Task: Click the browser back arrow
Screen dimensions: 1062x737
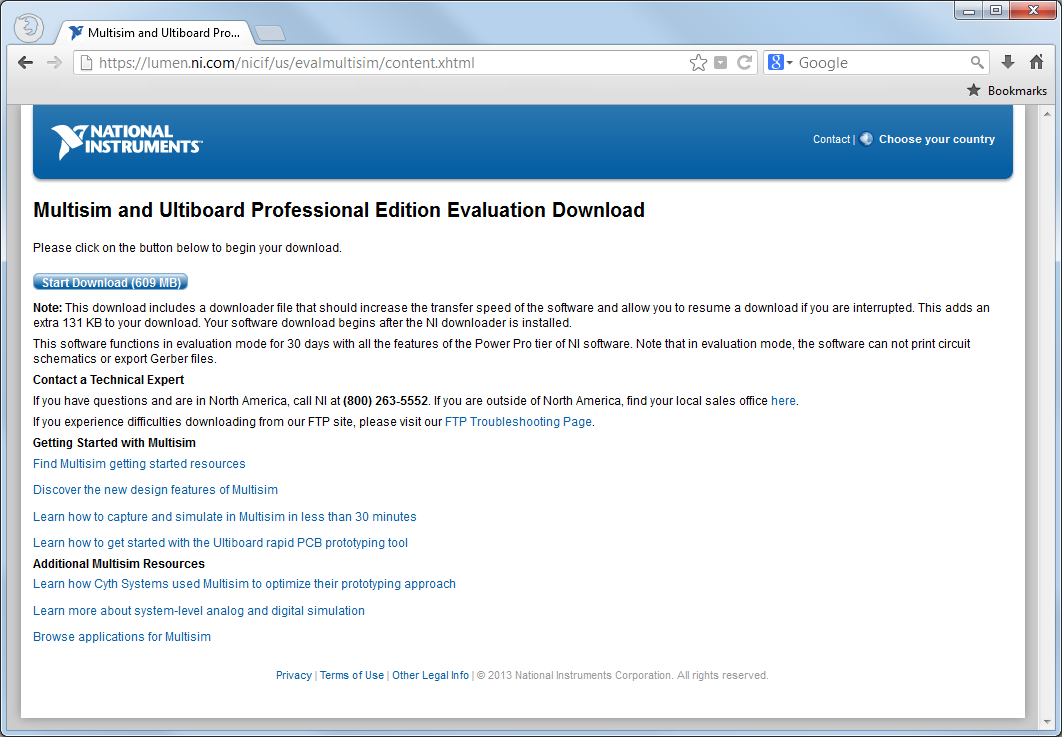Action: pyautogui.click(x=26, y=63)
